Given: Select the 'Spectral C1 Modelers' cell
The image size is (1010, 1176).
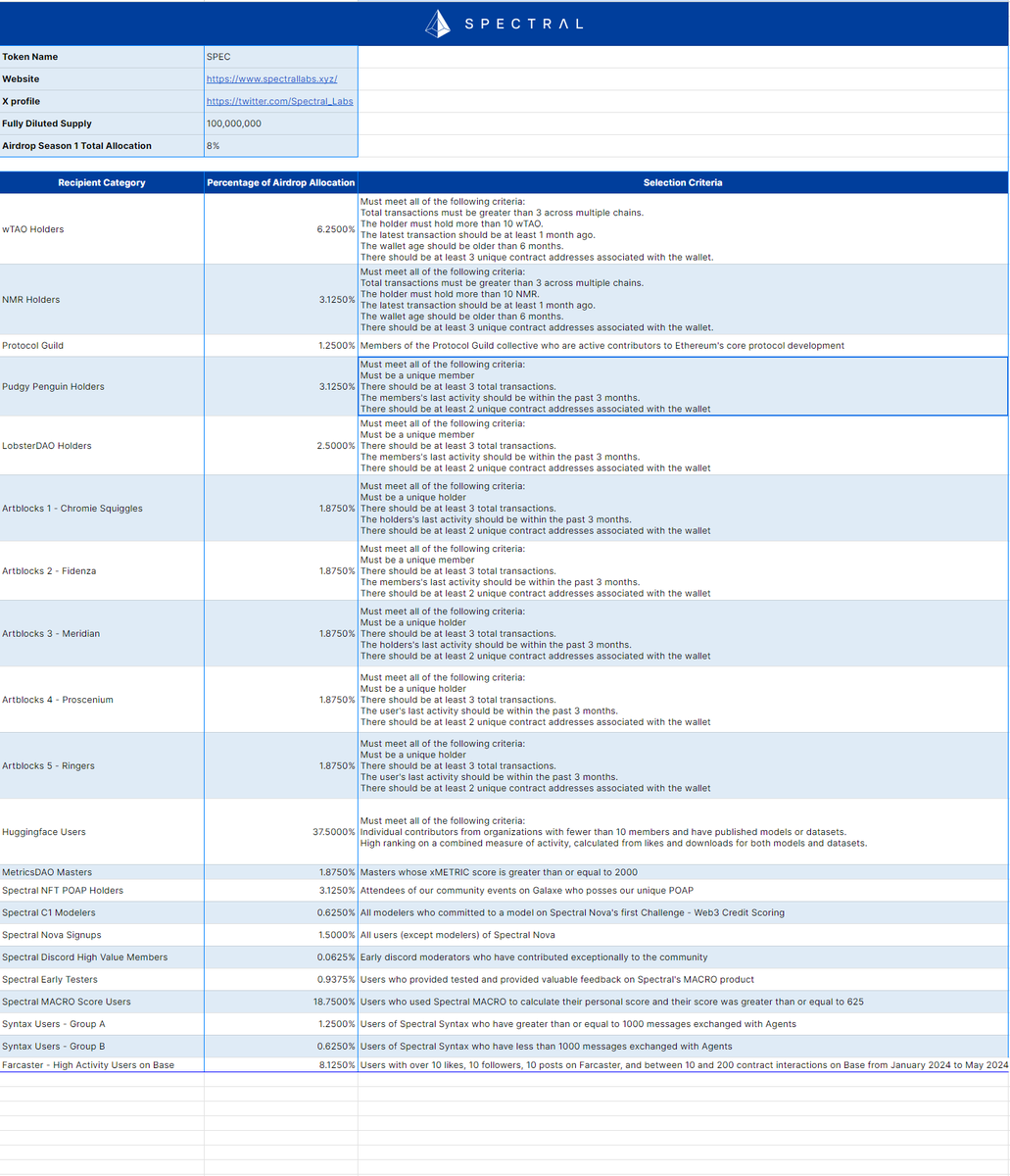Looking at the screenshot, I should click(102, 912).
